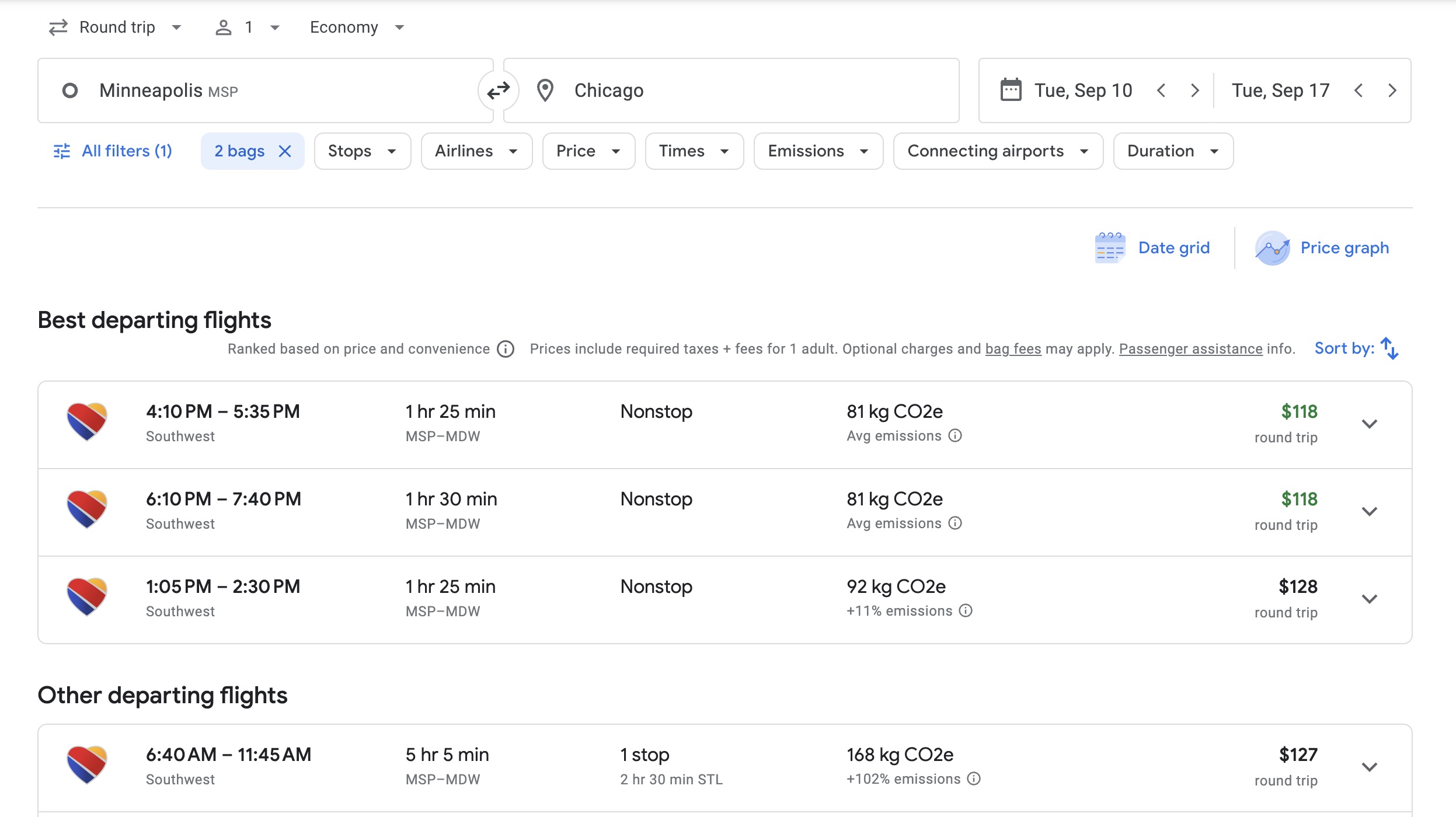Open the calendar icon for departure date
Viewport: 1456px width, 817px height.
pos(1011,90)
